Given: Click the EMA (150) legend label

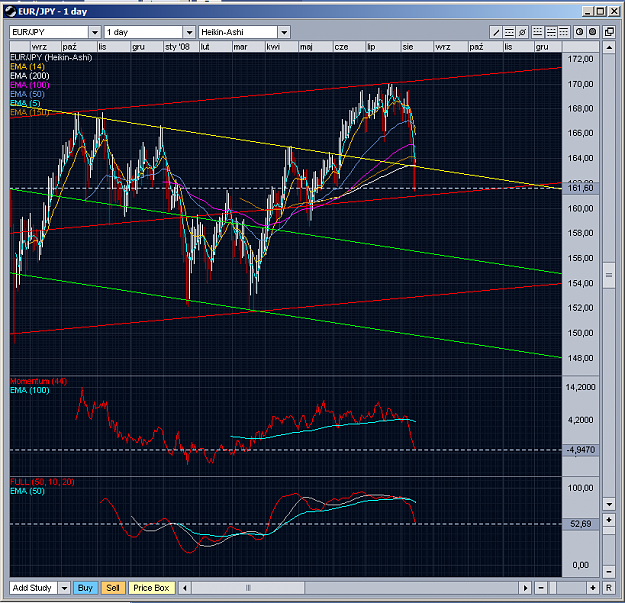Looking at the screenshot, I should point(30,112).
